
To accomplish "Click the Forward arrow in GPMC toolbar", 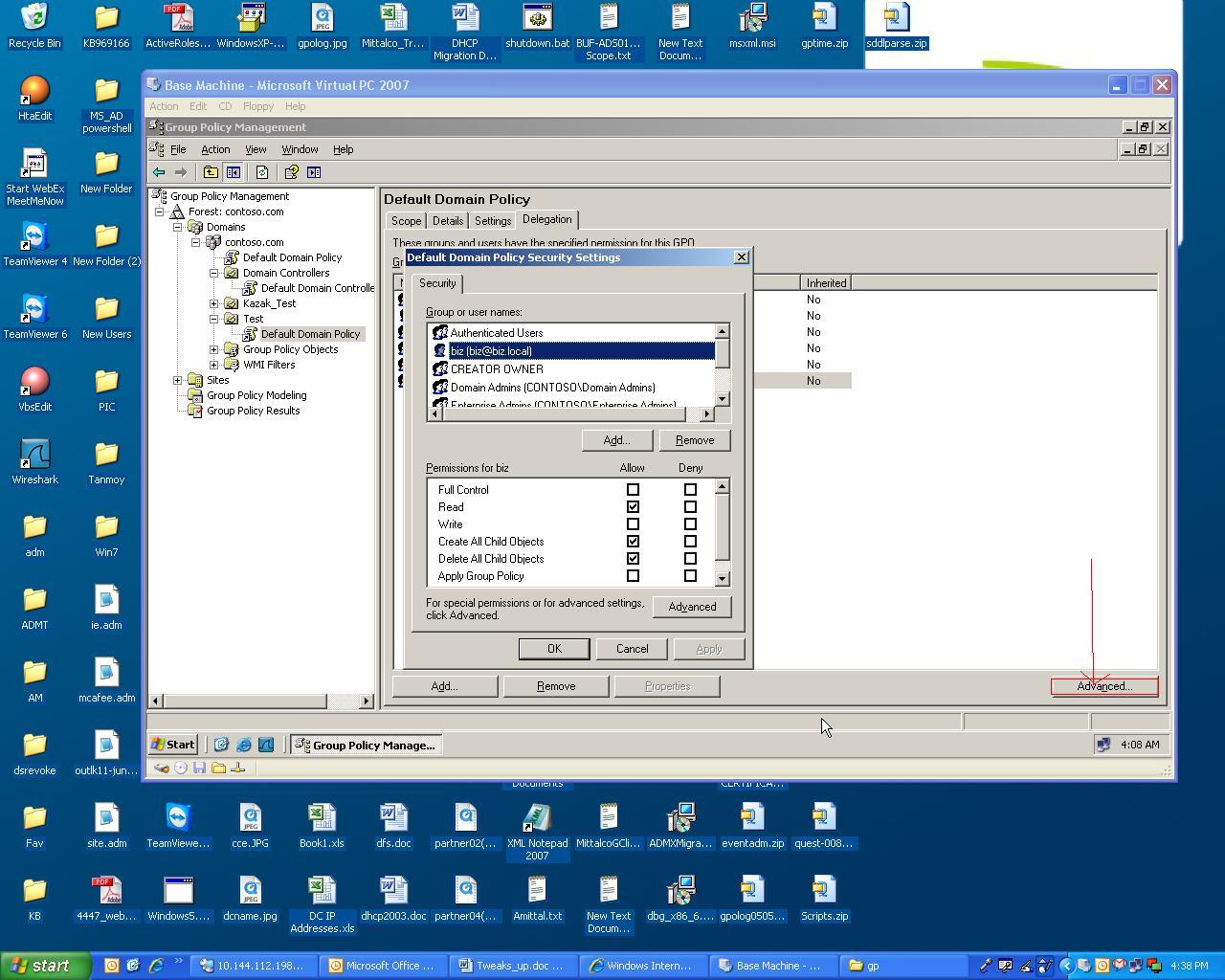I will pyautogui.click(x=180, y=172).
